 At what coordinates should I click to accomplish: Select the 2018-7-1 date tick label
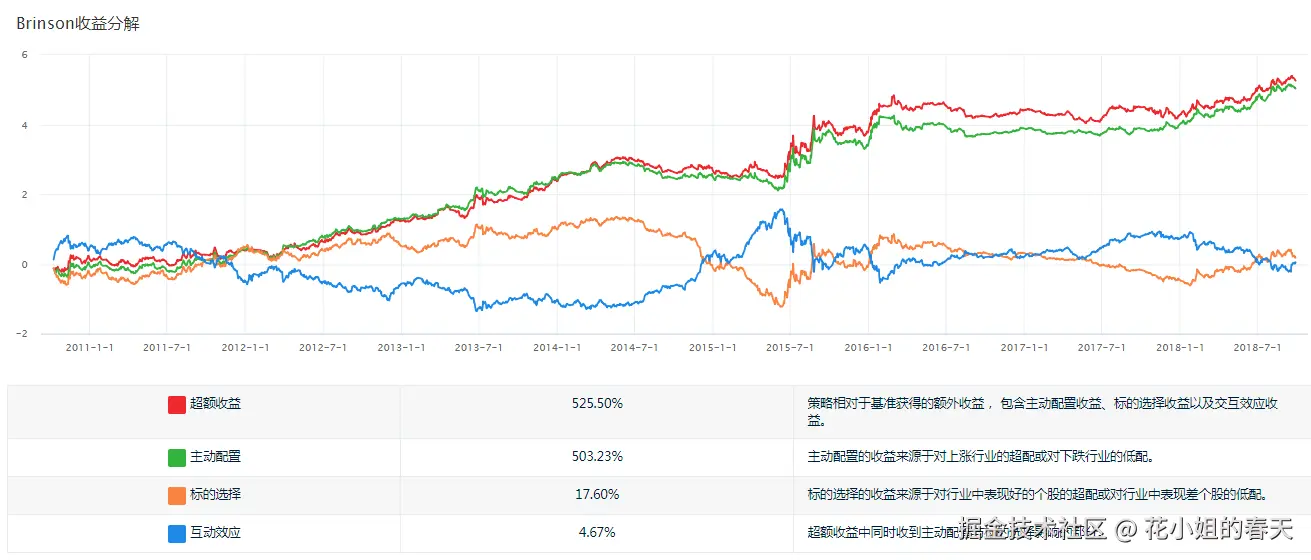pos(1257,347)
